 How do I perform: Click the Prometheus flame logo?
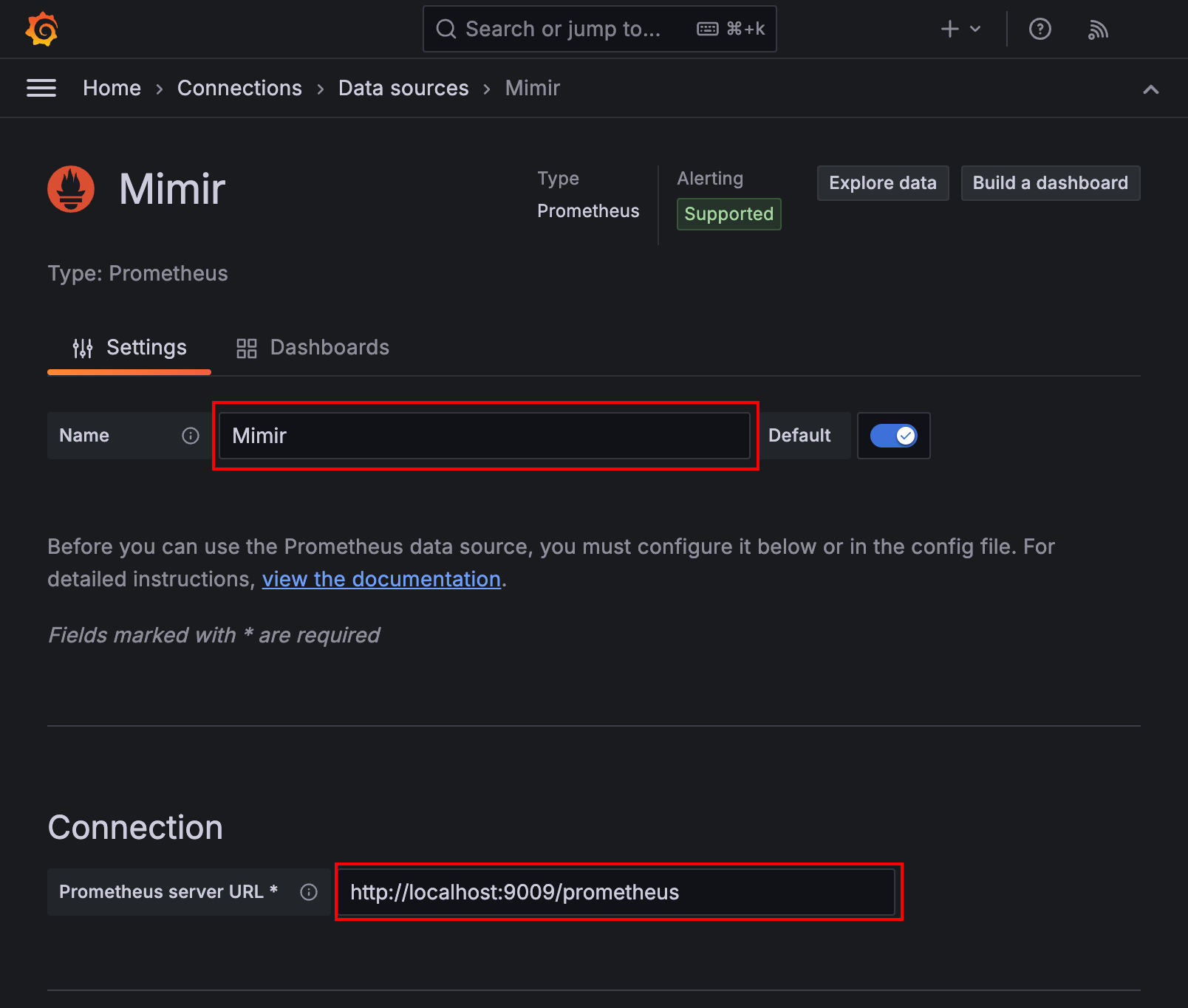(x=71, y=189)
